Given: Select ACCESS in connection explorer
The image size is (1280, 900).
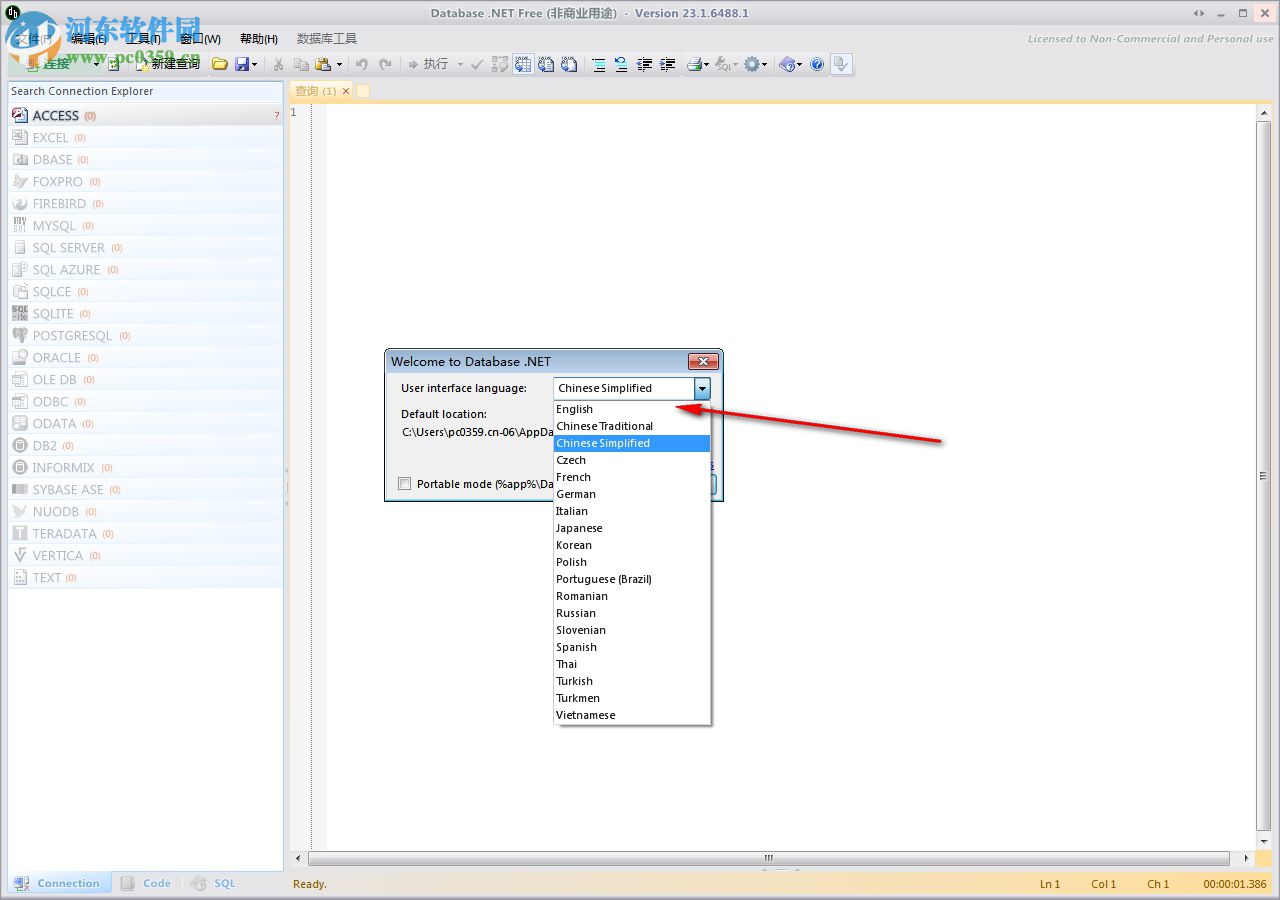Looking at the screenshot, I should [146, 116].
